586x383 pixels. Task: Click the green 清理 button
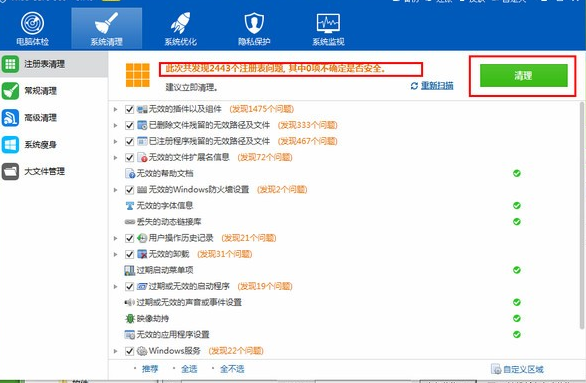click(x=524, y=75)
